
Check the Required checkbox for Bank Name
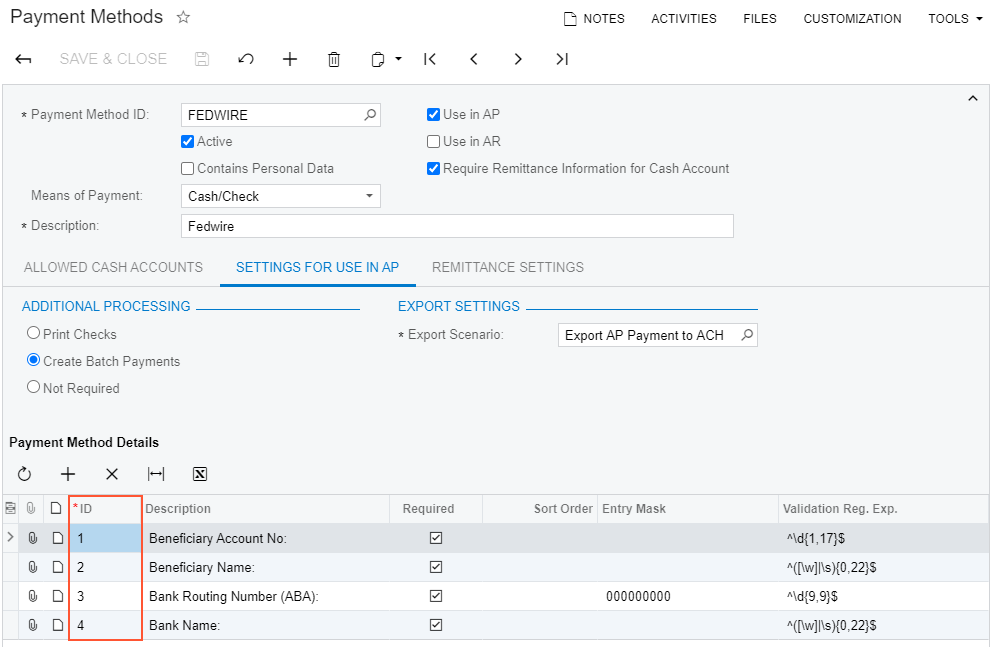click(436, 624)
